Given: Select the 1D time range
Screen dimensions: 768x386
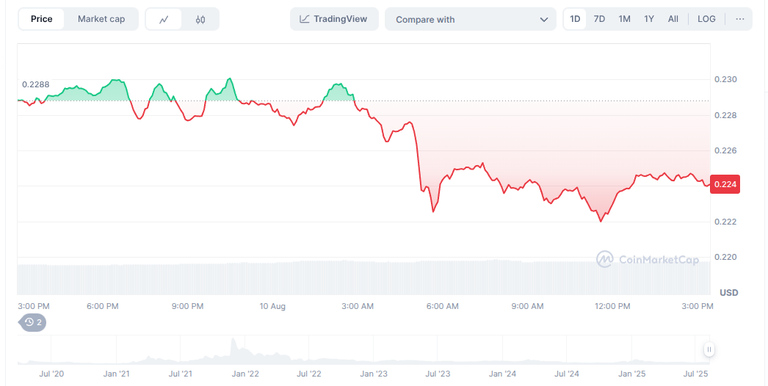Looking at the screenshot, I should click(x=575, y=19).
